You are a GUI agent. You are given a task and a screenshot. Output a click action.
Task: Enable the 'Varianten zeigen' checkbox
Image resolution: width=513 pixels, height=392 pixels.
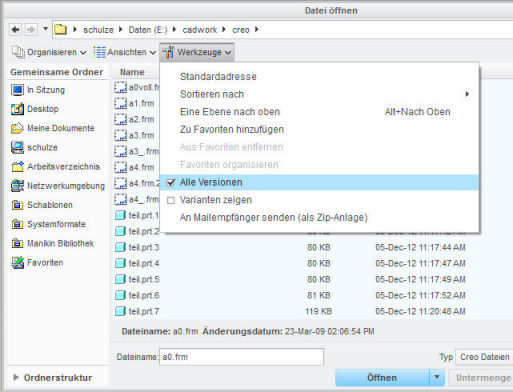(171, 200)
